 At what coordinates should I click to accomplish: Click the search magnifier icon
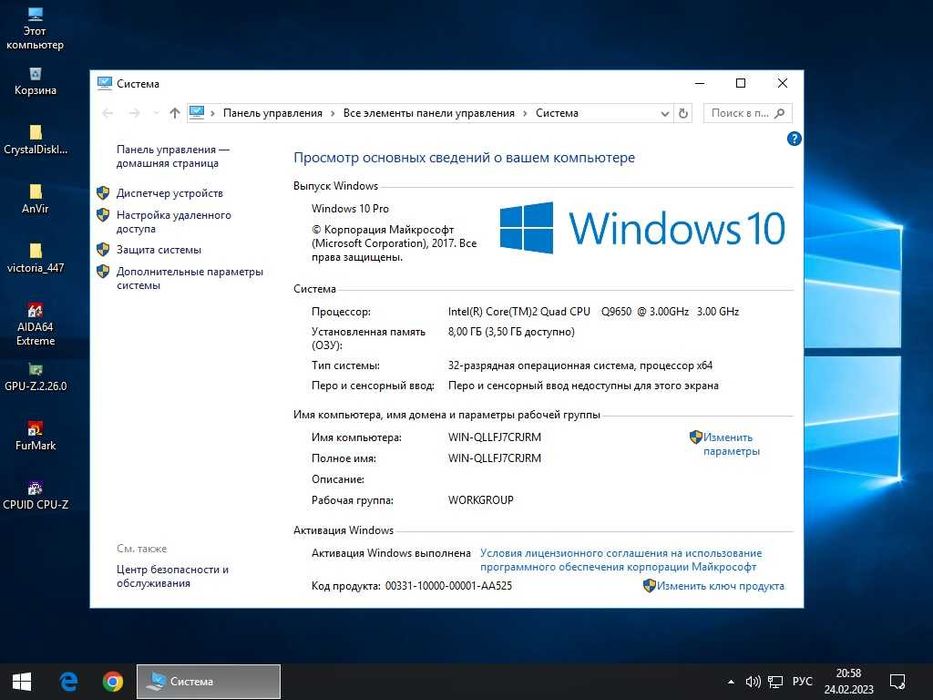(x=779, y=113)
